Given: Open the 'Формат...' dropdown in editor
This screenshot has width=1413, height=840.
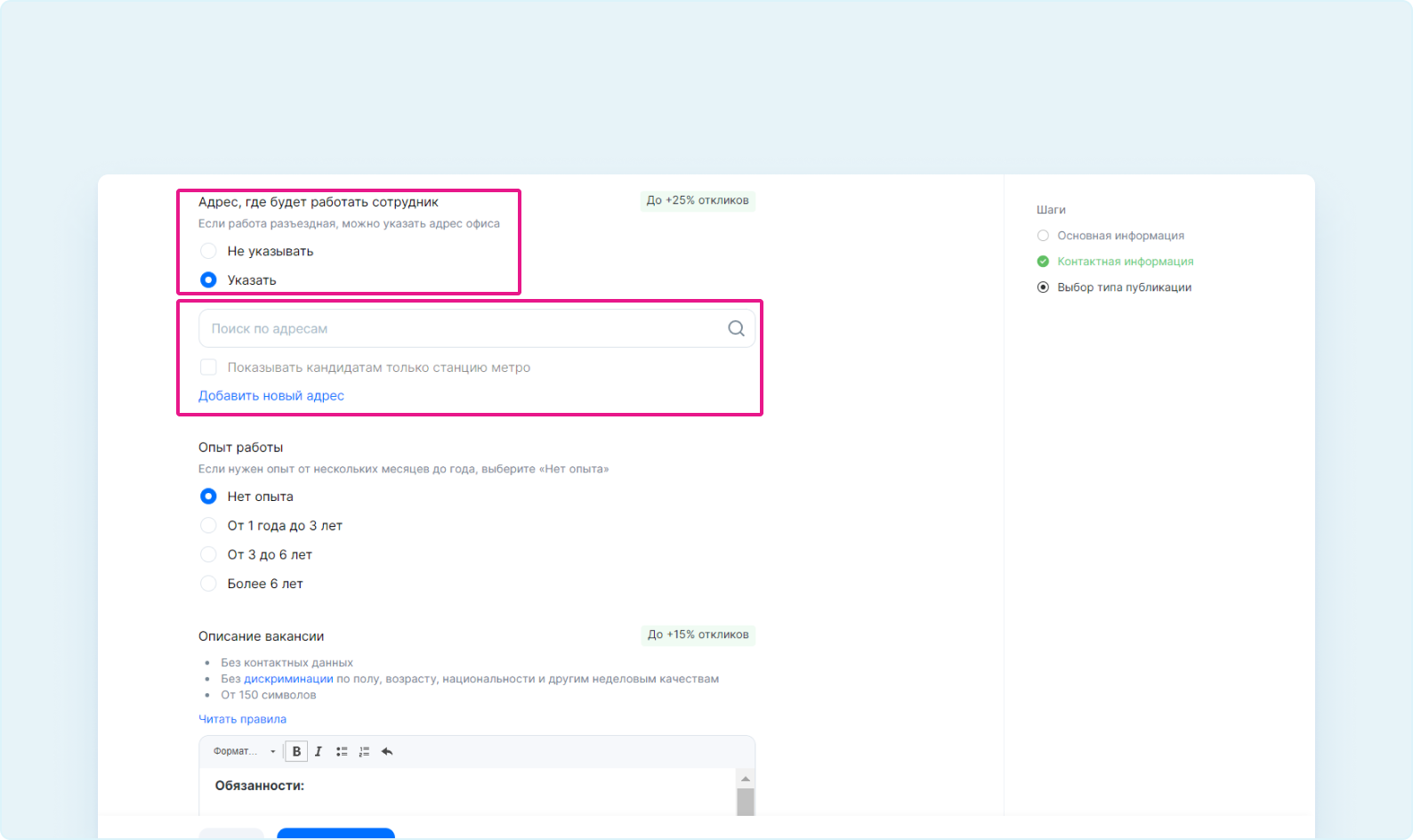Looking at the screenshot, I should [244, 751].
